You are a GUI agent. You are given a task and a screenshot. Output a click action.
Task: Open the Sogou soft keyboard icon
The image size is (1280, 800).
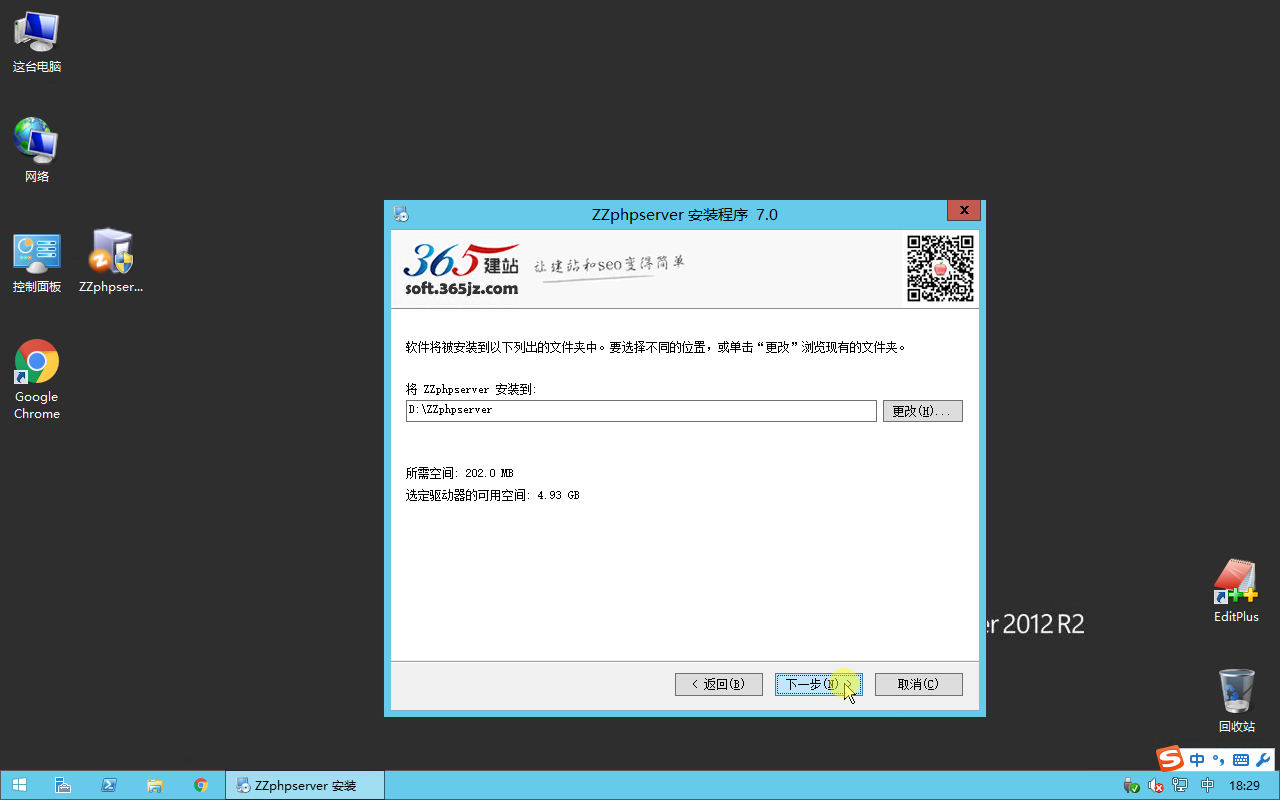(x=1240, y=760)
